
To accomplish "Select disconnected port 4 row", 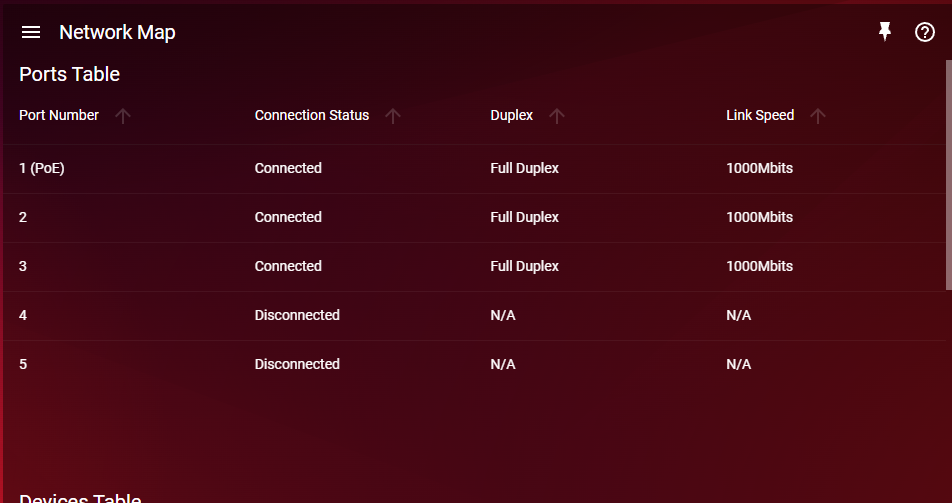I will [474, 315].
